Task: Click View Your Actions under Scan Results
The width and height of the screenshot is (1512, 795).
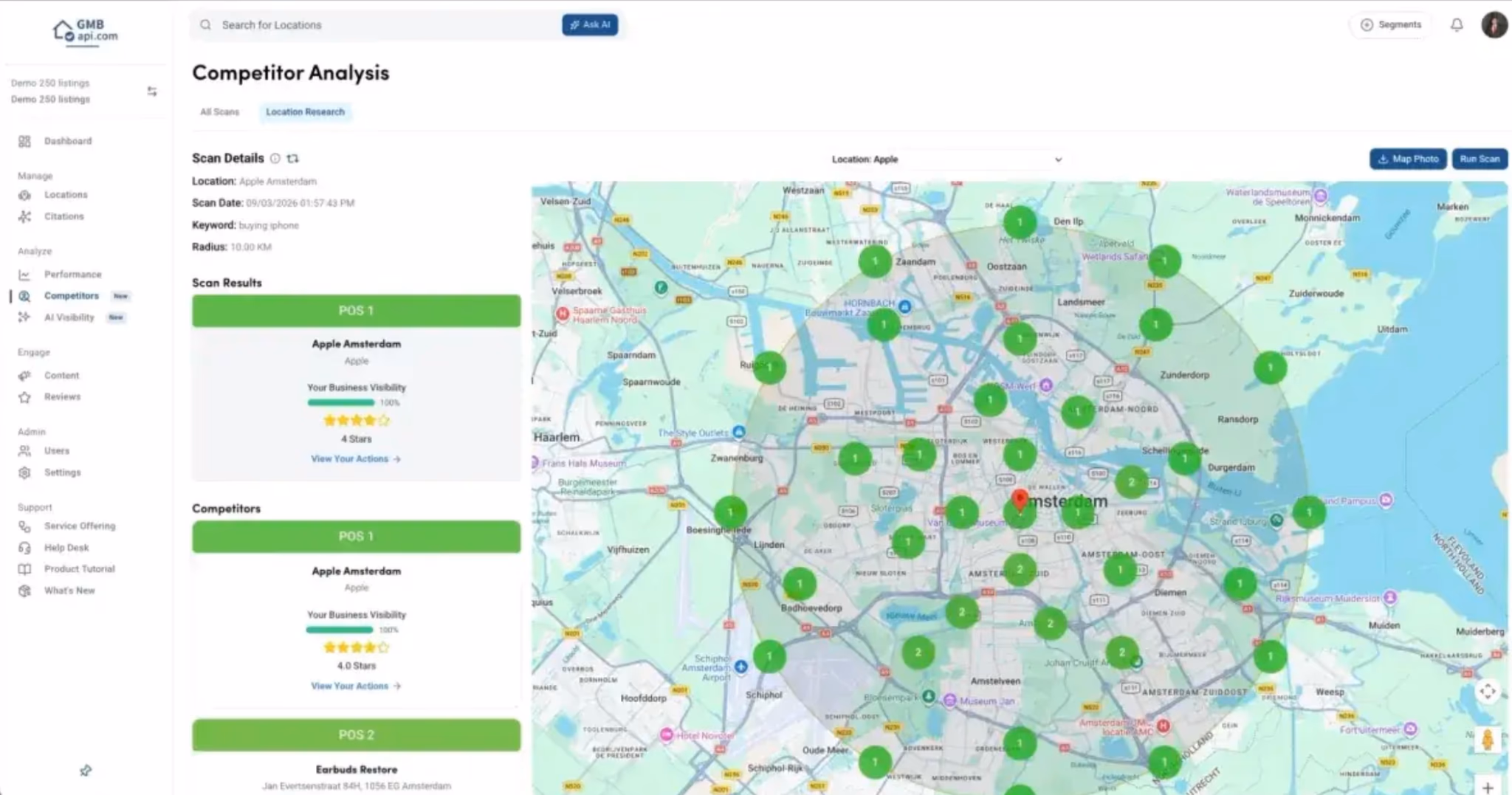Action: point(356,459)
